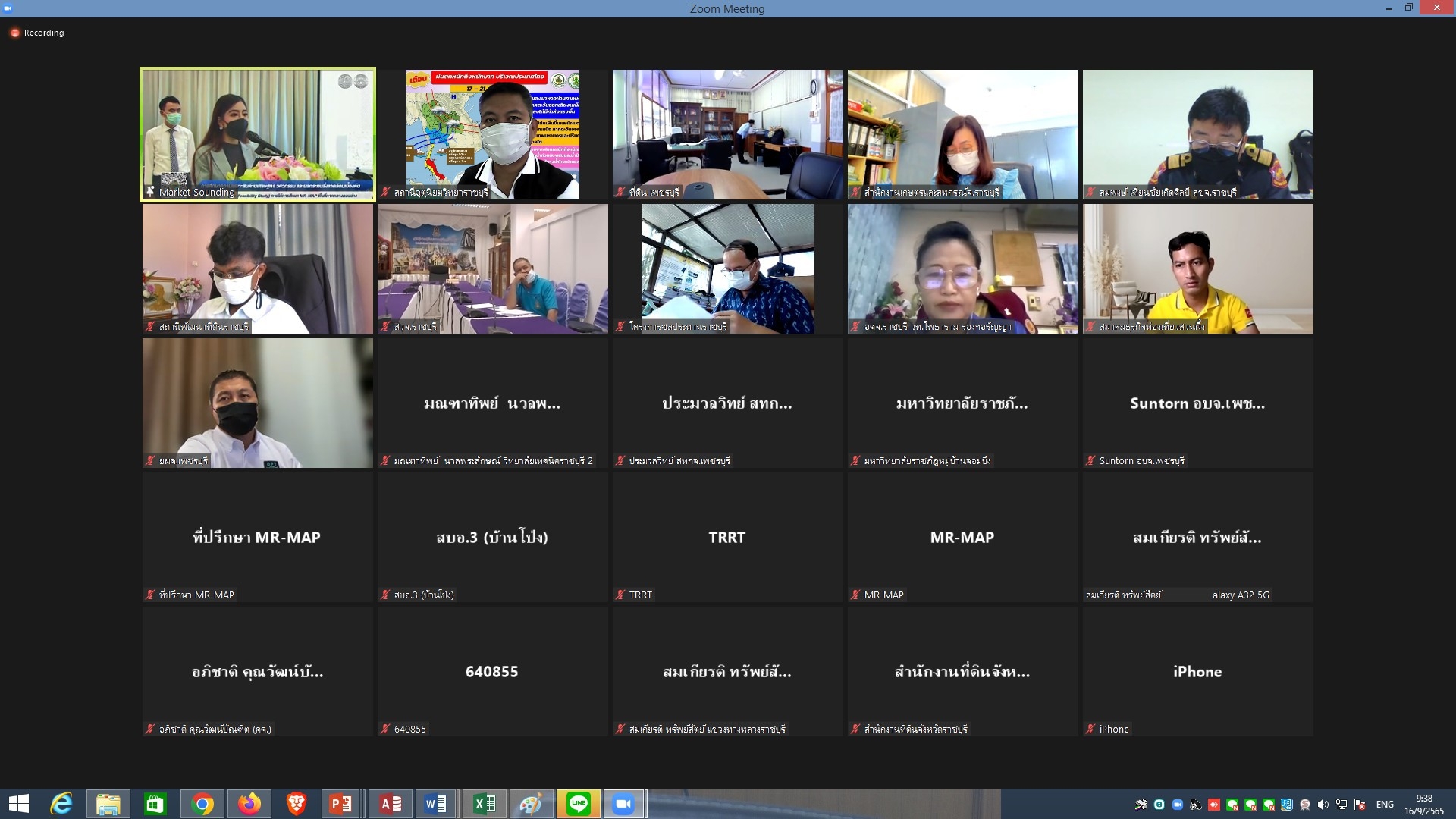The width and height of the screenshot is (1456, 819).
Task: Click the speaker volume tray icon
Action: [x=1323, y=805]
